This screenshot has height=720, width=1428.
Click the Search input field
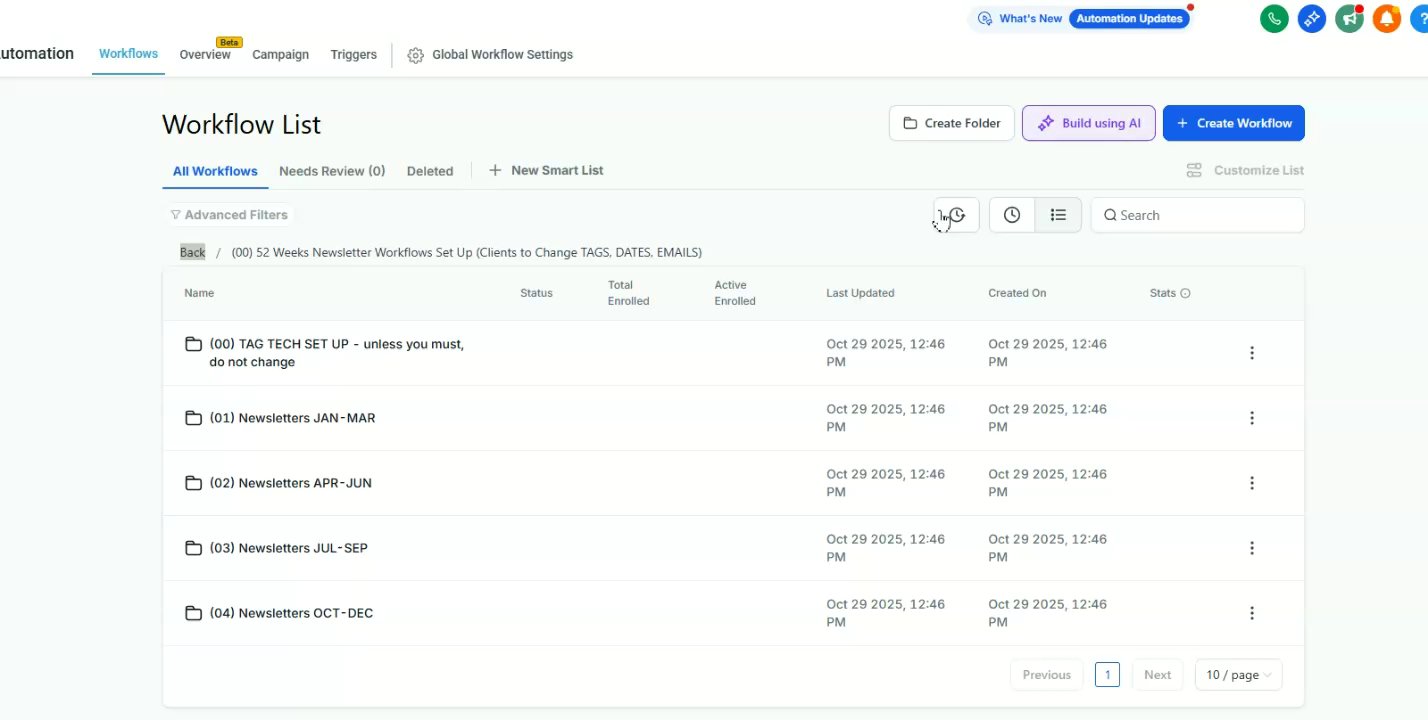[1206, 215]
